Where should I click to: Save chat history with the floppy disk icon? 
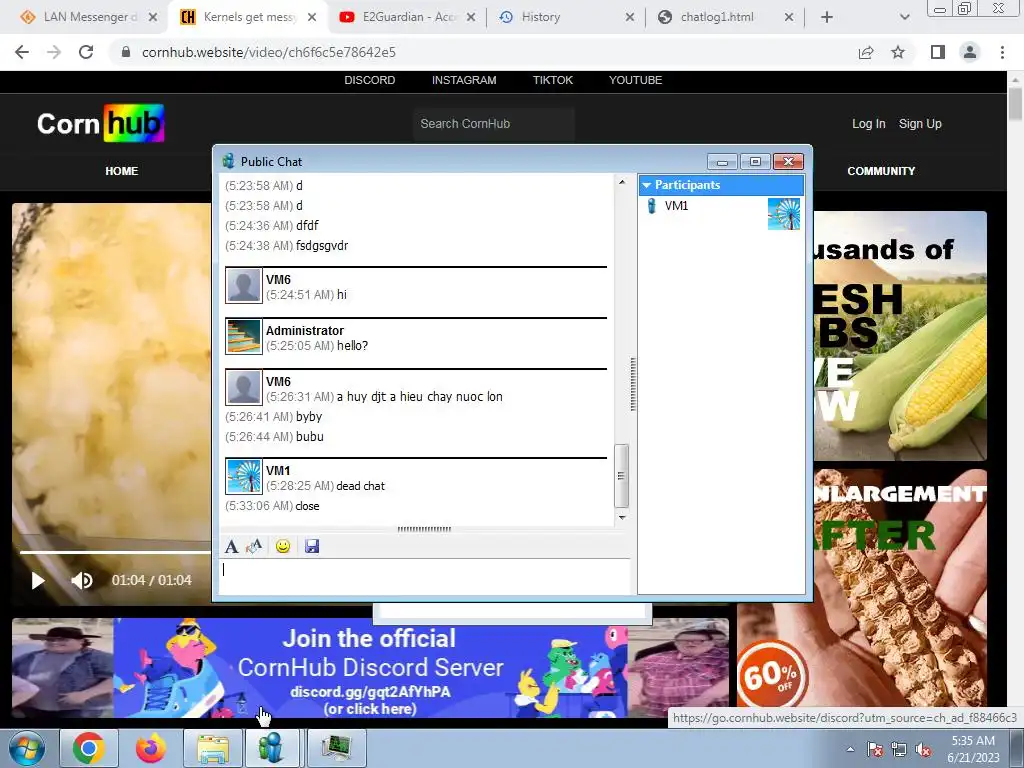click(312, 546)
